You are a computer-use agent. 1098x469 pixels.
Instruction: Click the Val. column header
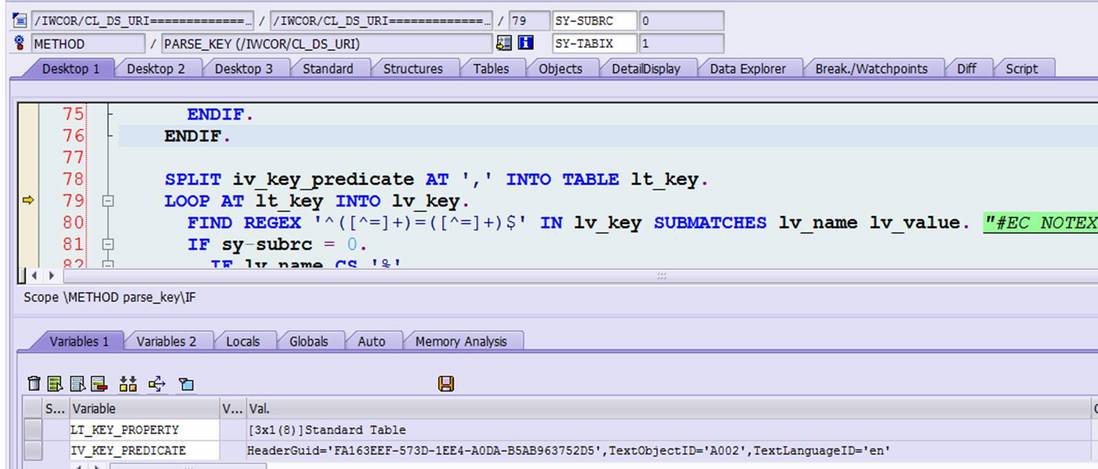coord(669,408)
